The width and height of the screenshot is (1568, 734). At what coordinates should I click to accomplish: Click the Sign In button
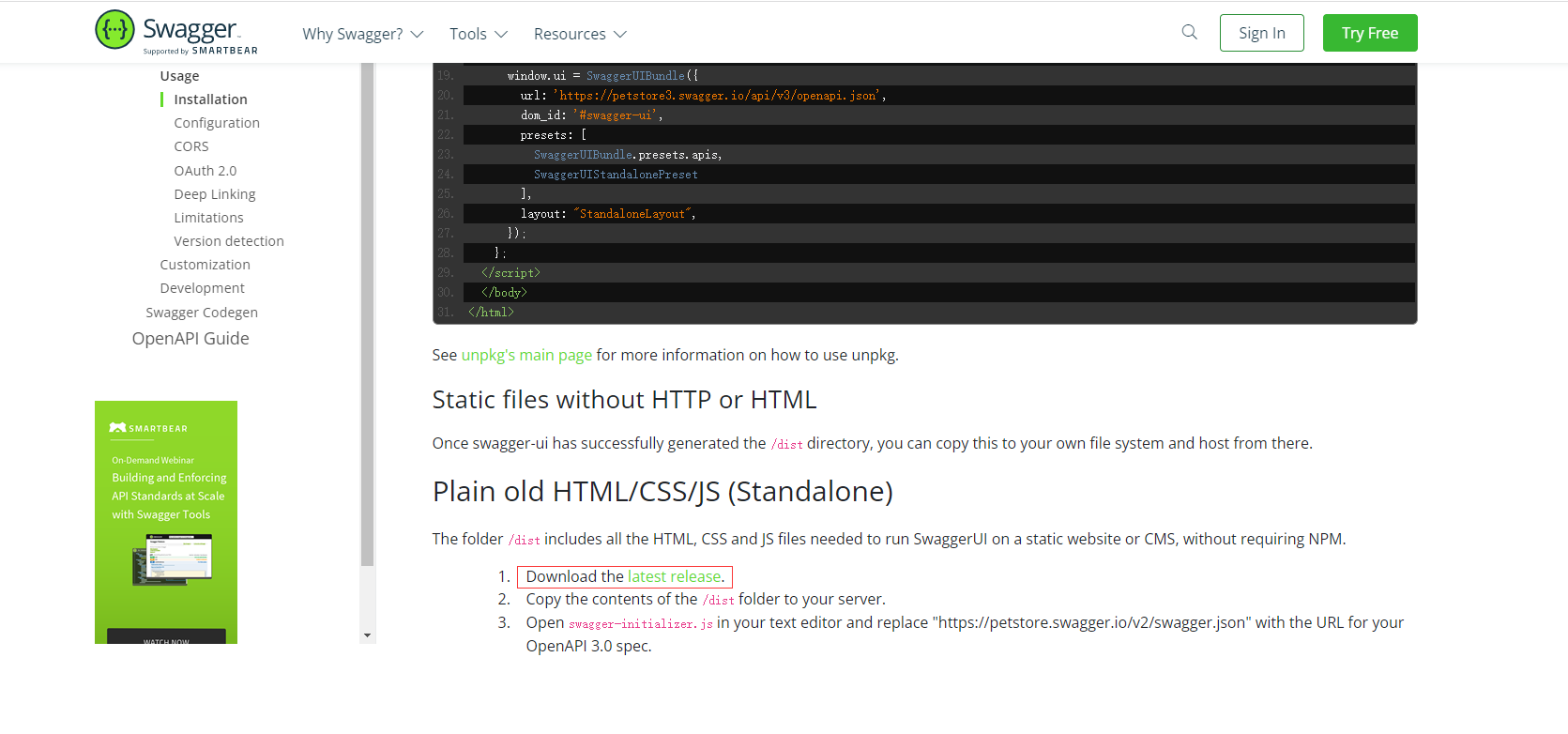(x=1262, y=33)
